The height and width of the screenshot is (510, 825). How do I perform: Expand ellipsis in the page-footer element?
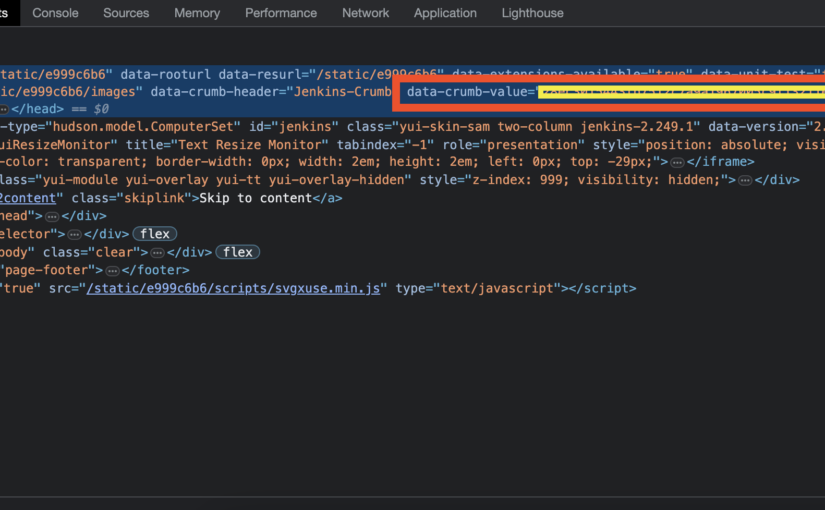[113, 270]
